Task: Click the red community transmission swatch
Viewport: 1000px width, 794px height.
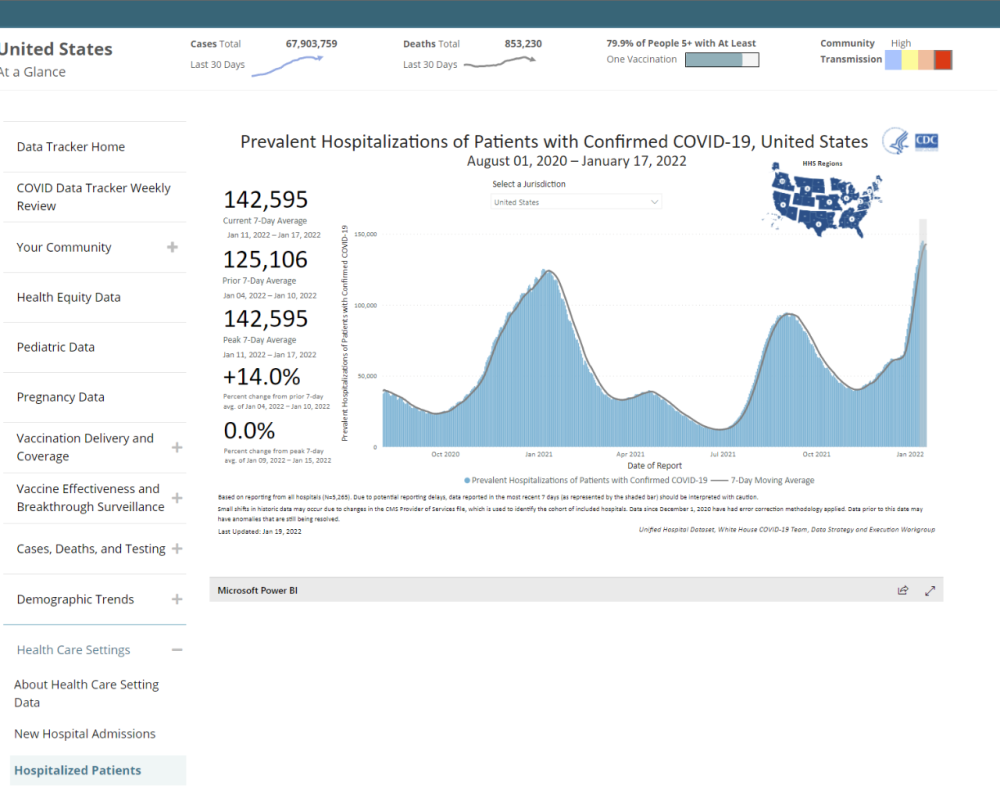Action: tap(943, 60)
